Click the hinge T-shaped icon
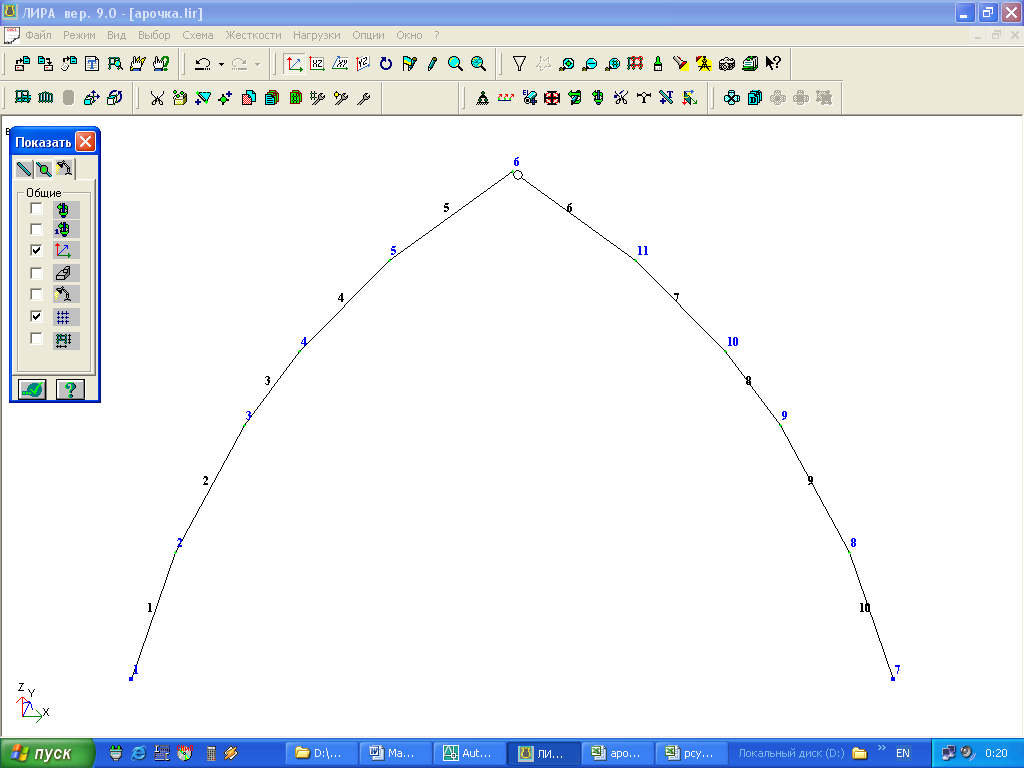This screenshot has width=1024, height=768. click(x=644, y=98)
